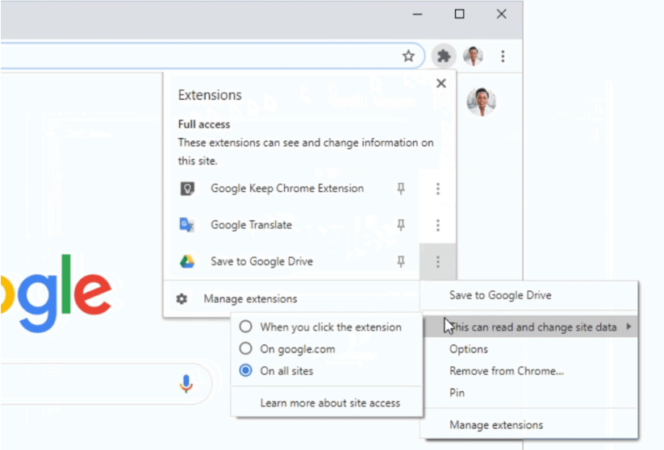The width and height of the screenshot is (664, 450).
Task: Pin the Google Translate extension
Action: click(x=401, y=225)
